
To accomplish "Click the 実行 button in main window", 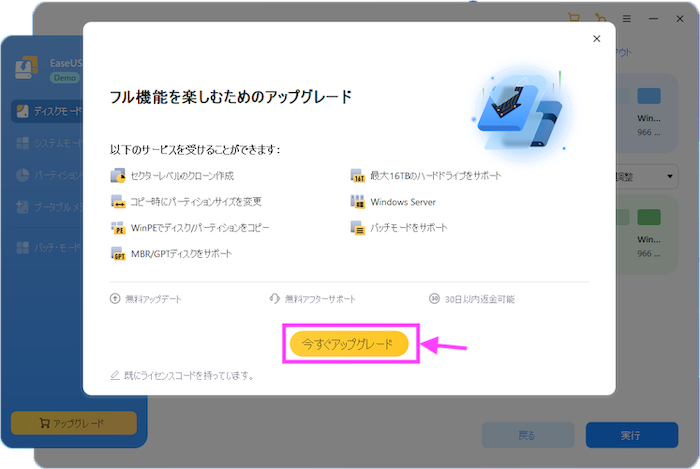I will pos(632,435).
